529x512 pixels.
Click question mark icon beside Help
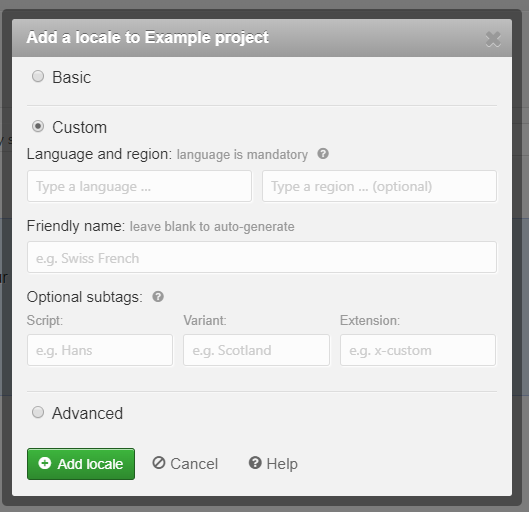point(255,463)
